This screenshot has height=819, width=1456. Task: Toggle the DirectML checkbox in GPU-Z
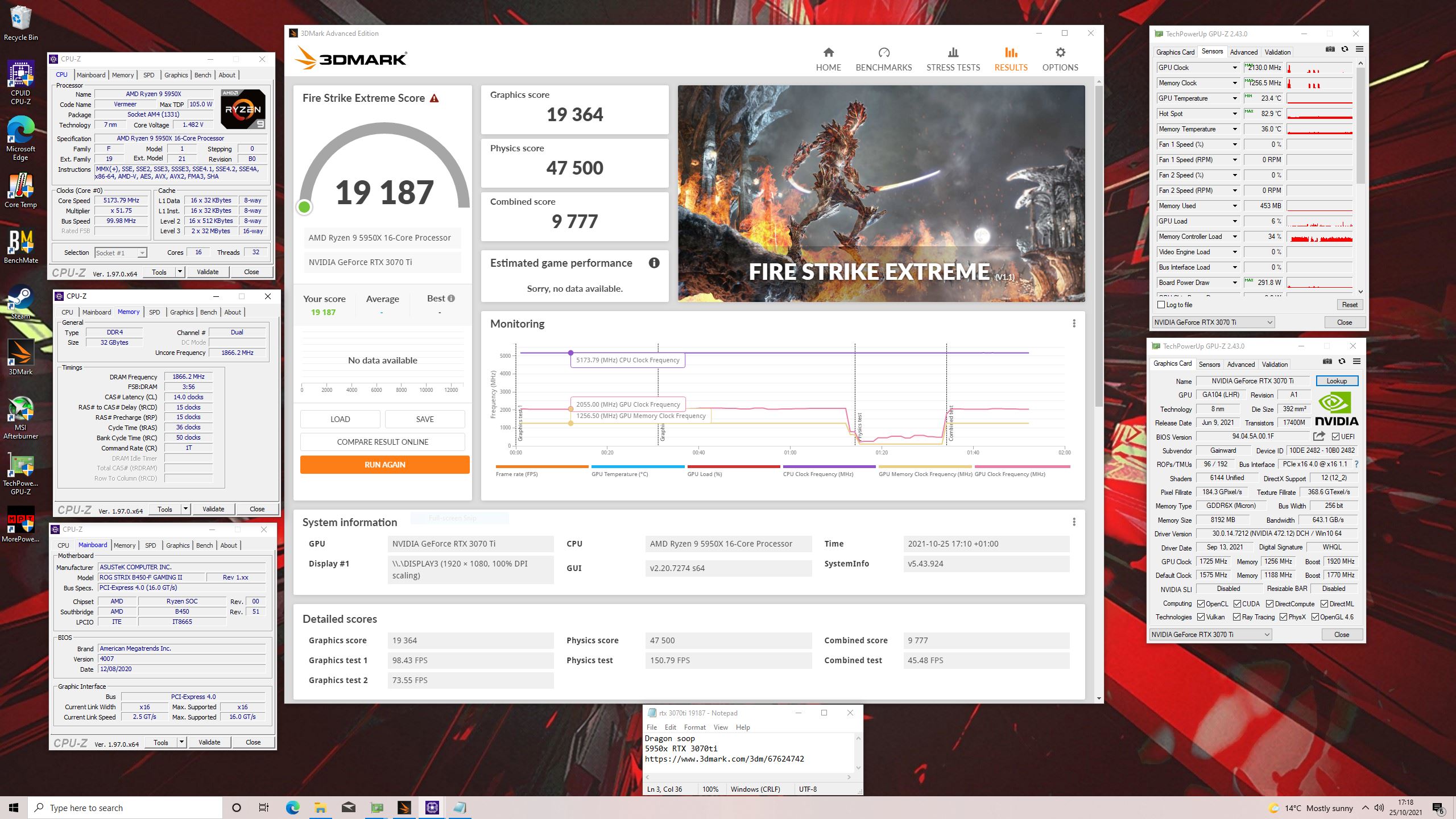coord(1324,603)
